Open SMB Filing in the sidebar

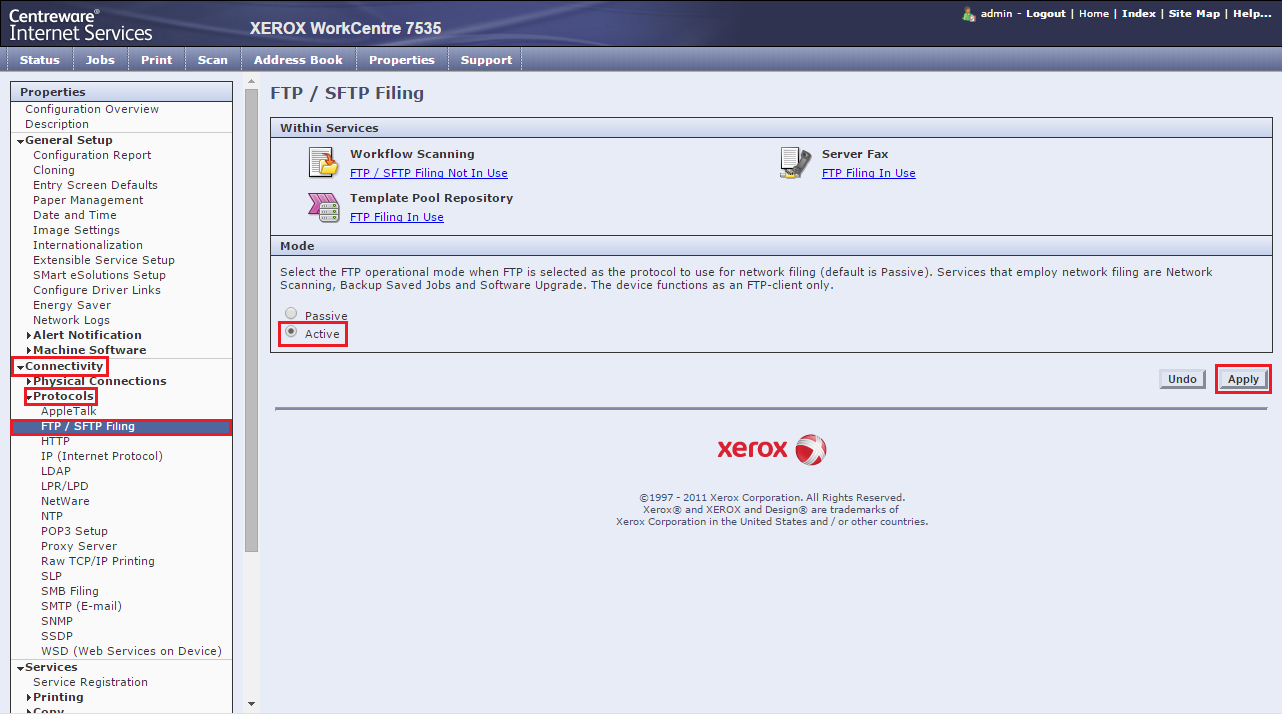[x=69, y=591]
